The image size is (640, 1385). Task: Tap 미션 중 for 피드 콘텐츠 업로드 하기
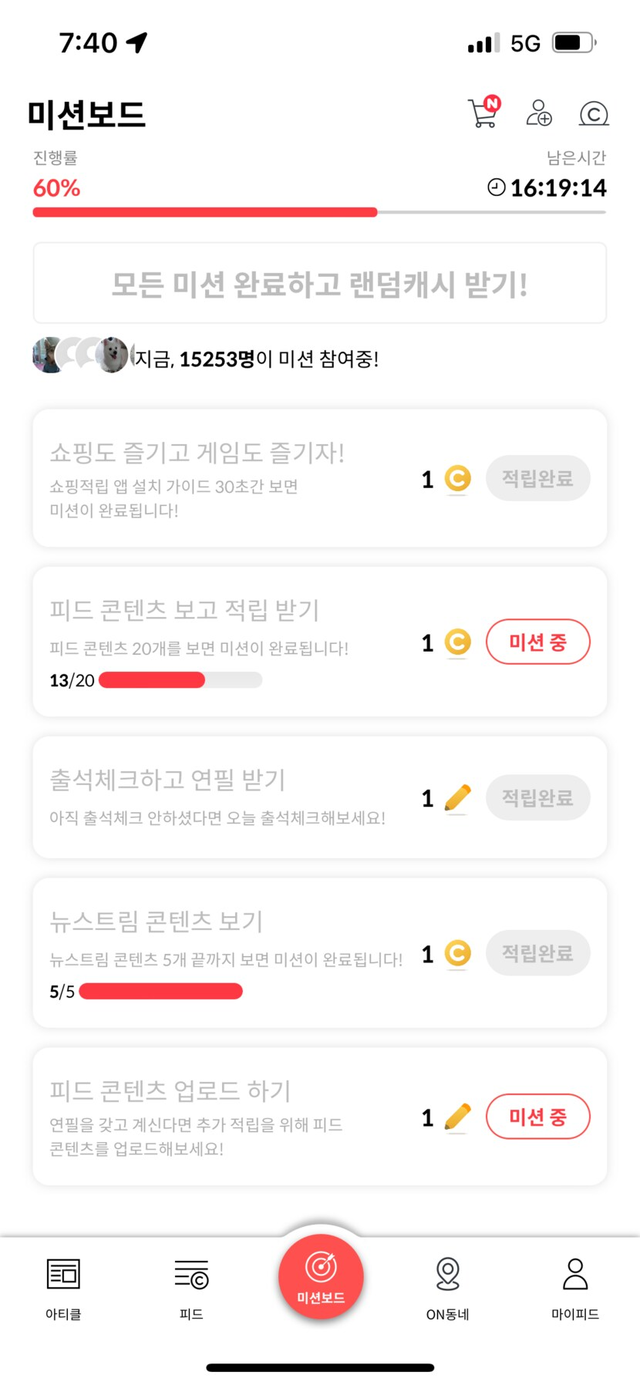(x=538, y=1117)
